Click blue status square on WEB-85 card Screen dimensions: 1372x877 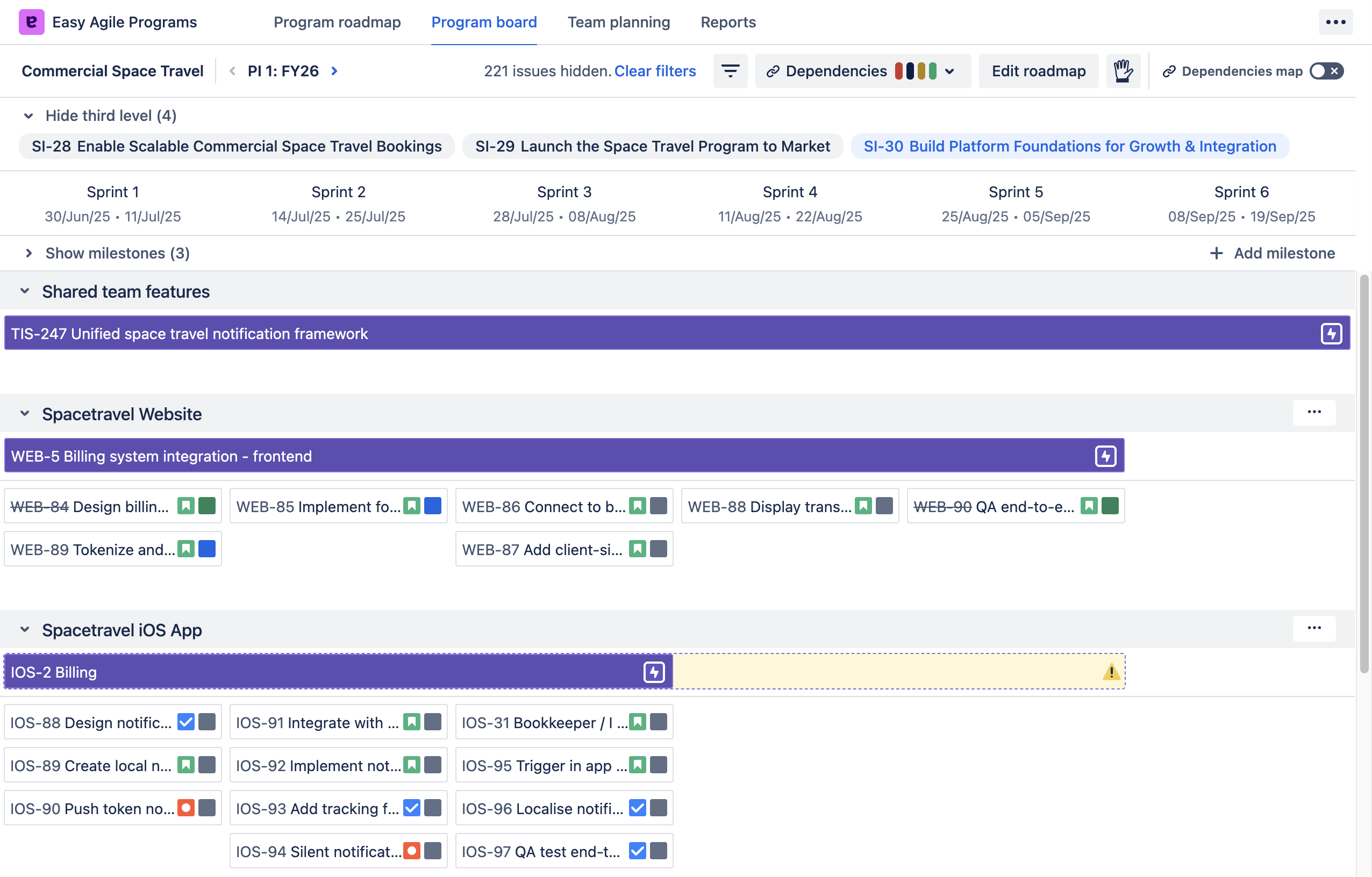pos(432,506)
